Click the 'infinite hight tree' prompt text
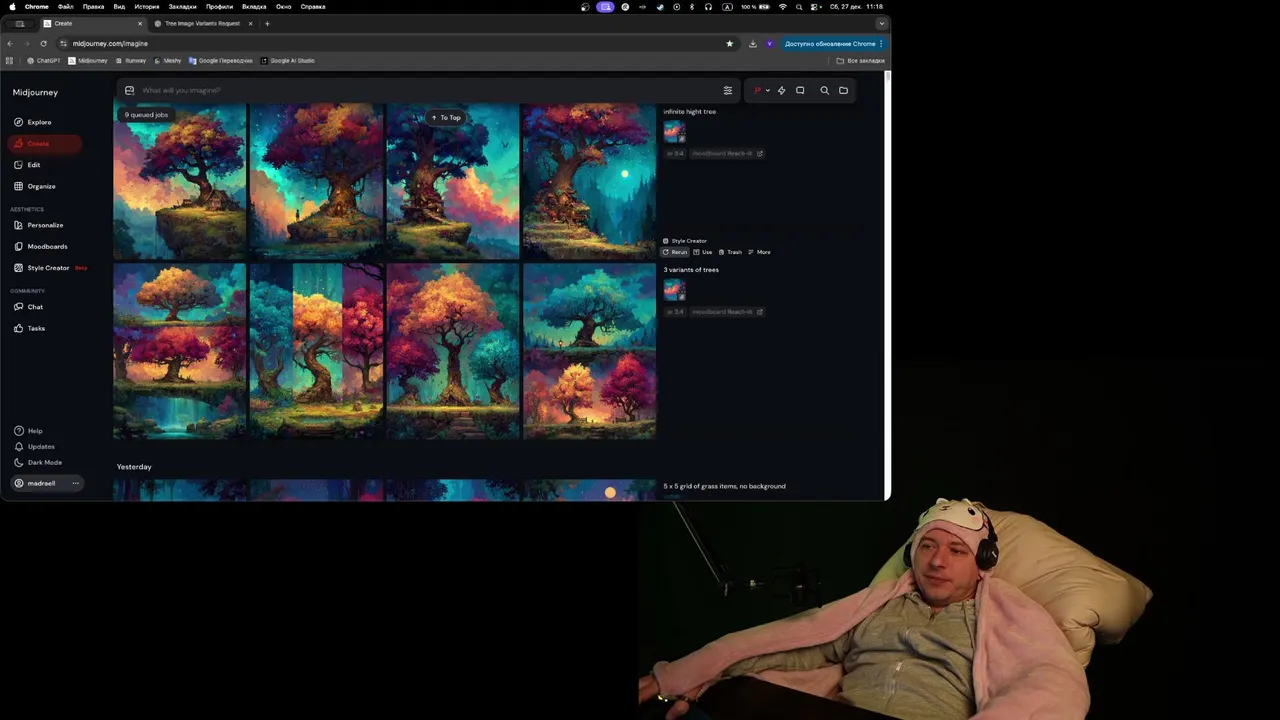Image resolution: width=1280 pixels, height=720 pixels. coord(690,112)
